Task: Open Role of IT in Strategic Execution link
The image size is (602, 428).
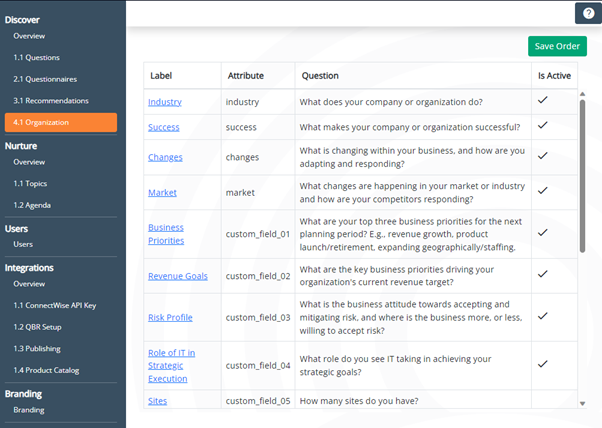Action: (171, 365)
